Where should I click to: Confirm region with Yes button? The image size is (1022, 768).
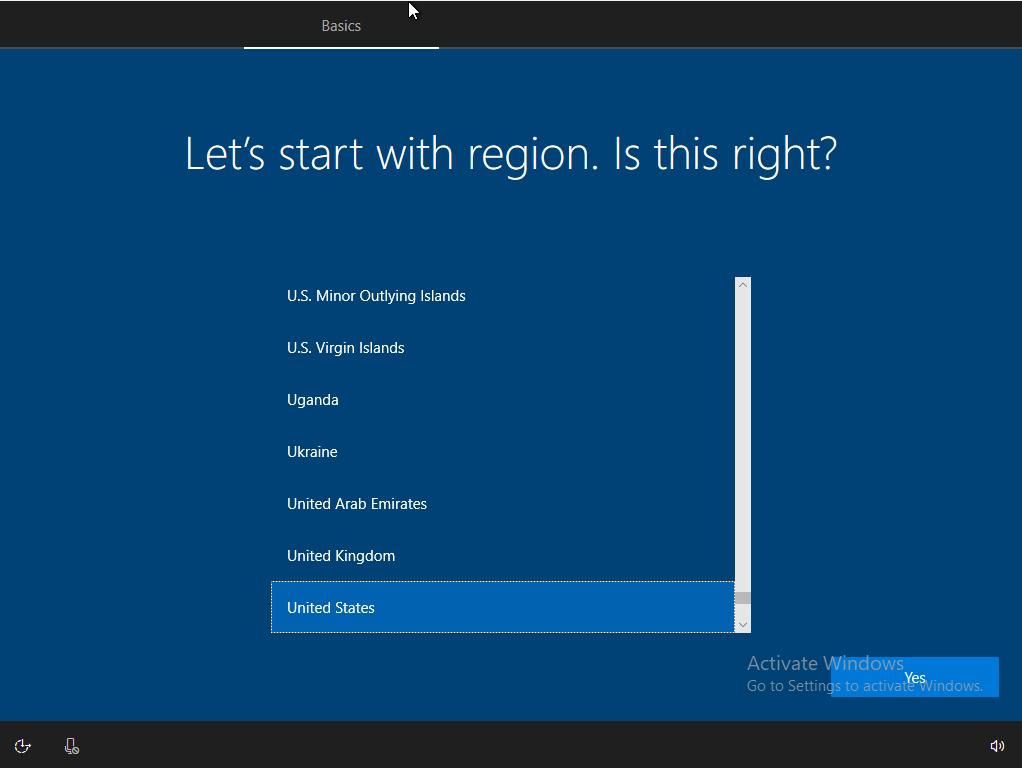point(914,677)
